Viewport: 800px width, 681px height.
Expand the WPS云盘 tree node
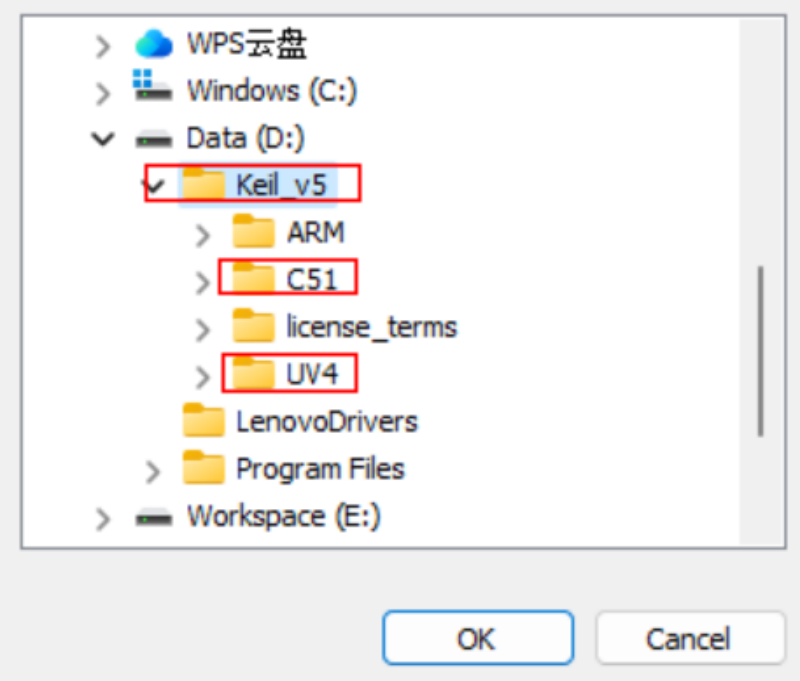point(102,46)
